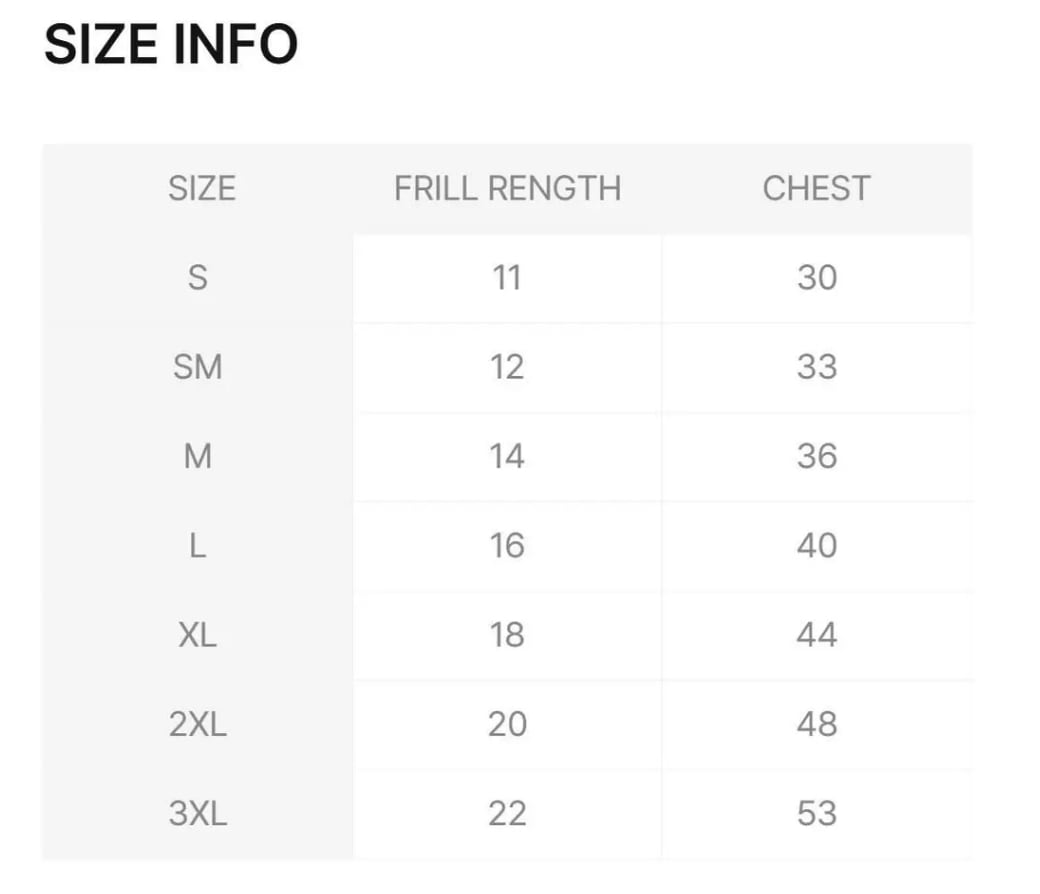Select the 2XL size row label
This screenshot has height=894, width=1040.
(198, 724)
